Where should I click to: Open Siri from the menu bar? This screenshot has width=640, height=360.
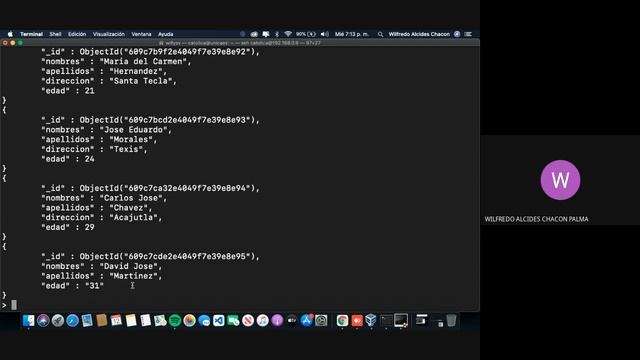457,34
